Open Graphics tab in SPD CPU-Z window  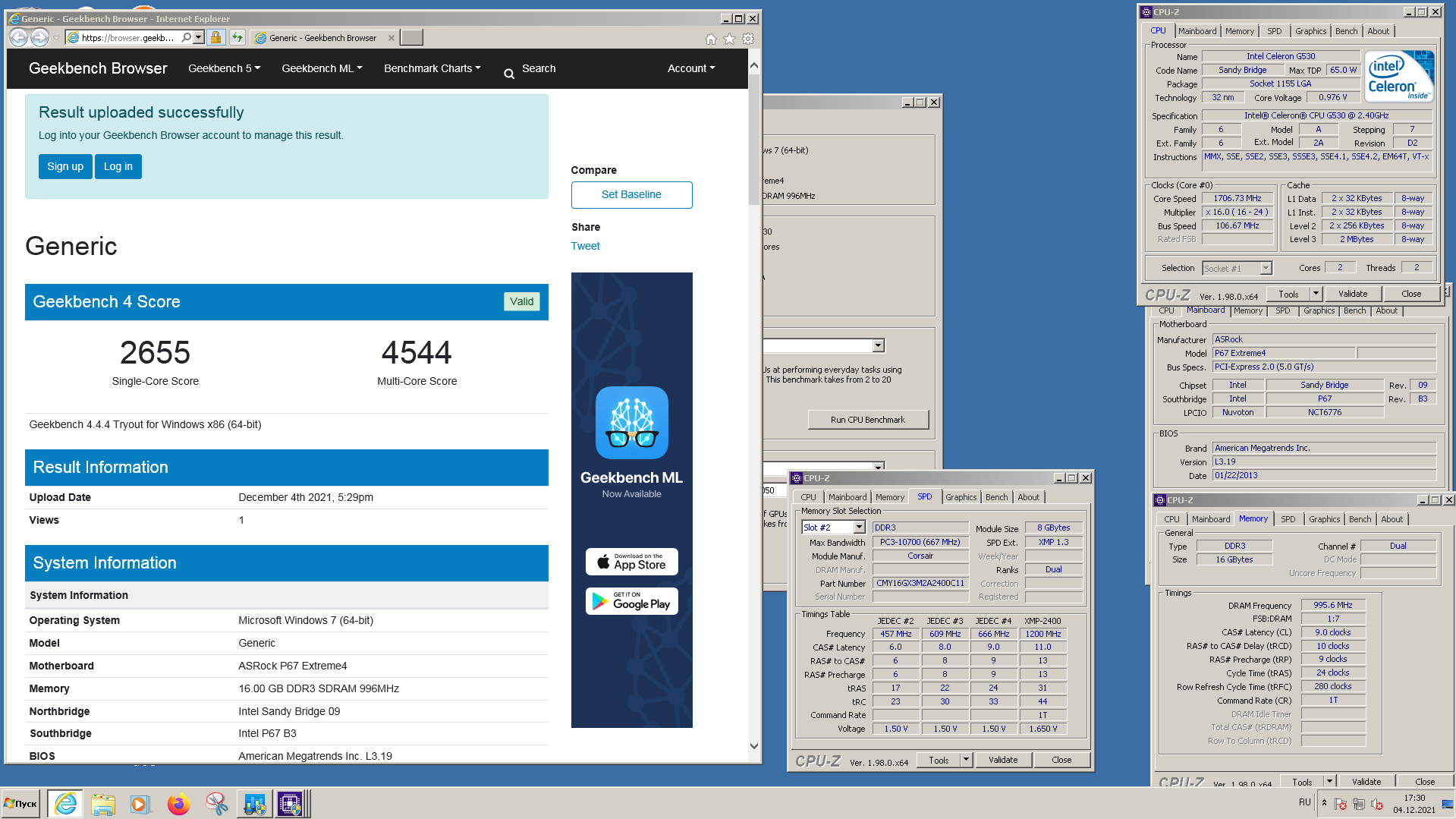961,497
